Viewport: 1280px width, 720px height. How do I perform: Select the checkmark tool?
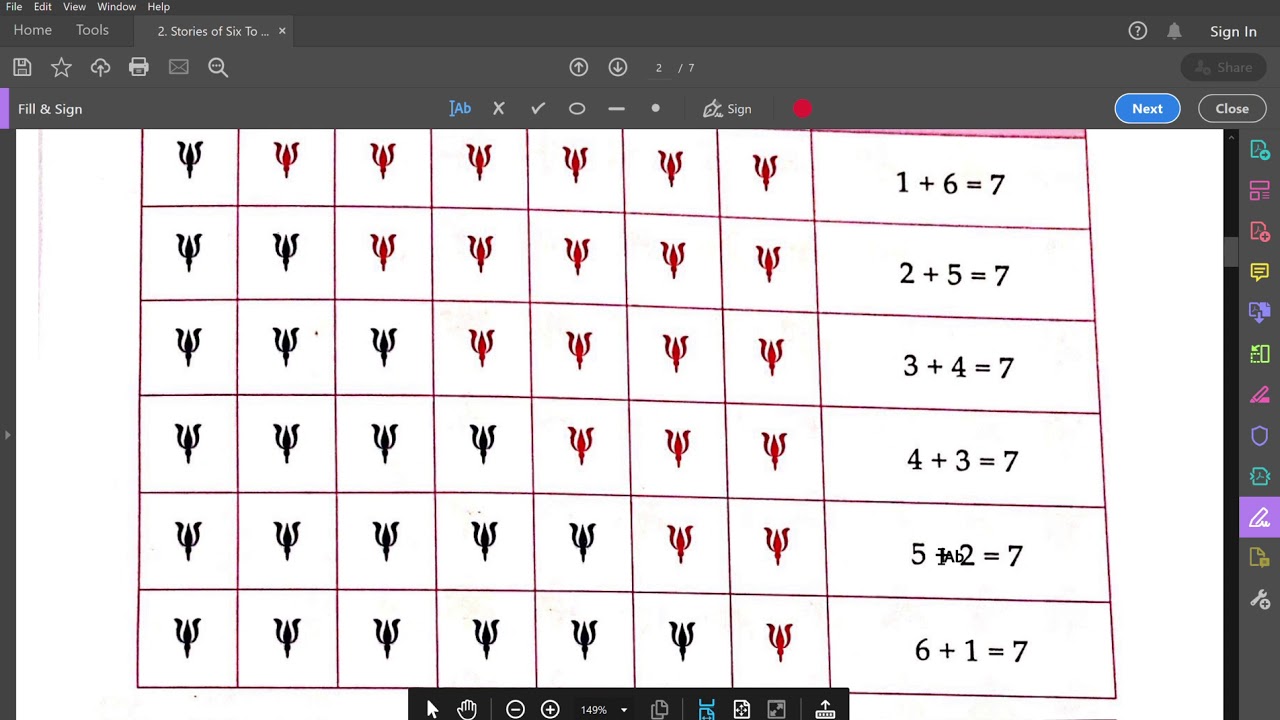tap(538, 108)
